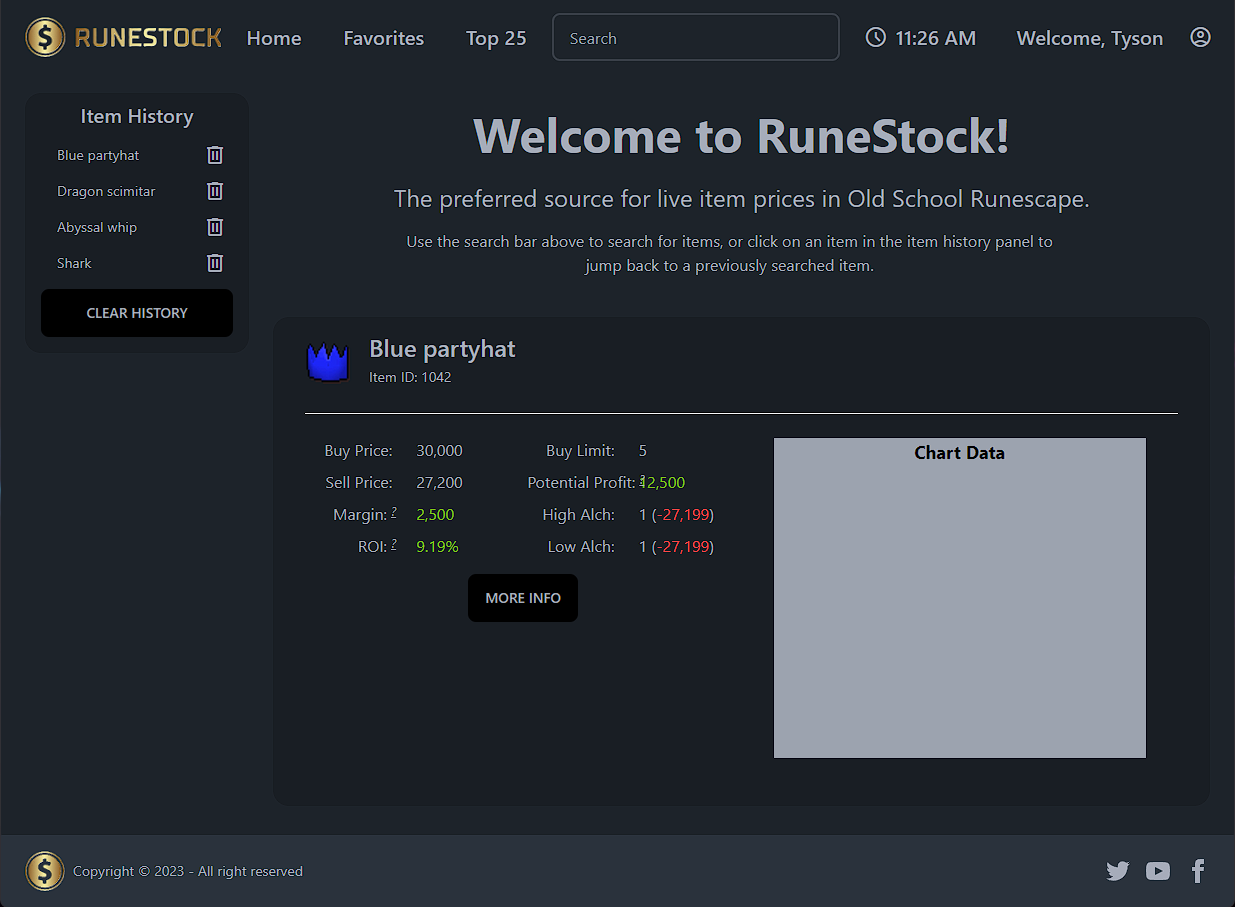Click the Buy Price value 30,000
Viewport: 1235px width, 907px height.
[x=439, y=451]
